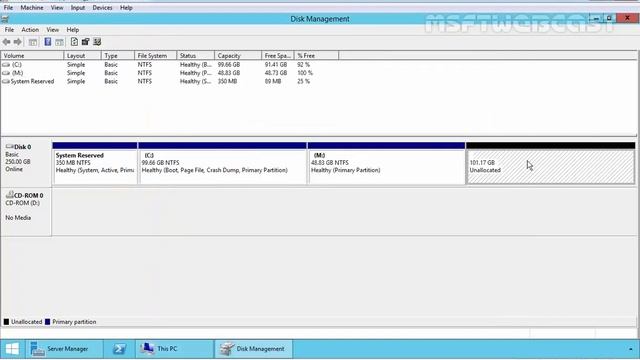Image resolution: width=640 pixels, height=360 pixels.
Task: Sort by the Status column header
Action: tap(196, 56)
